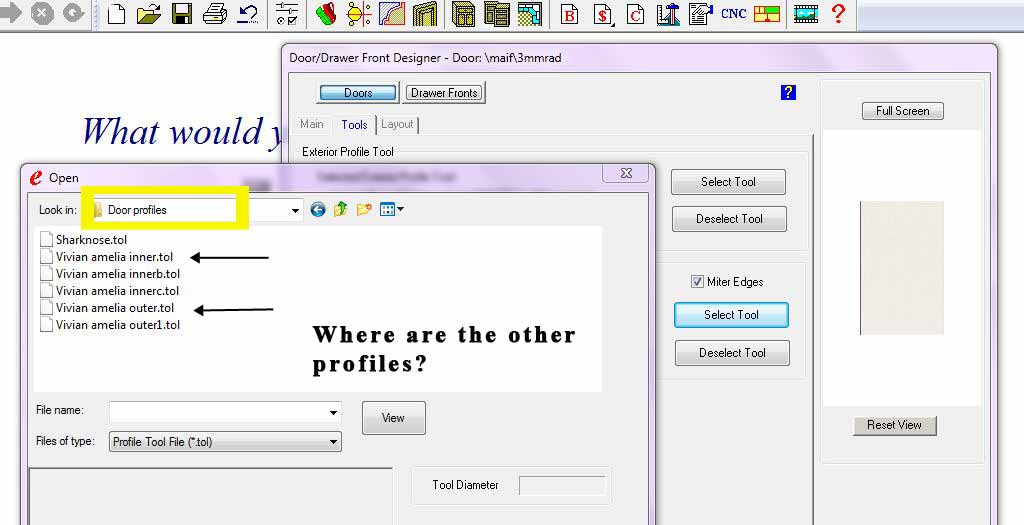Expand the File name combo box
The height and width of the screenshot is (525, 1024).
333,412
